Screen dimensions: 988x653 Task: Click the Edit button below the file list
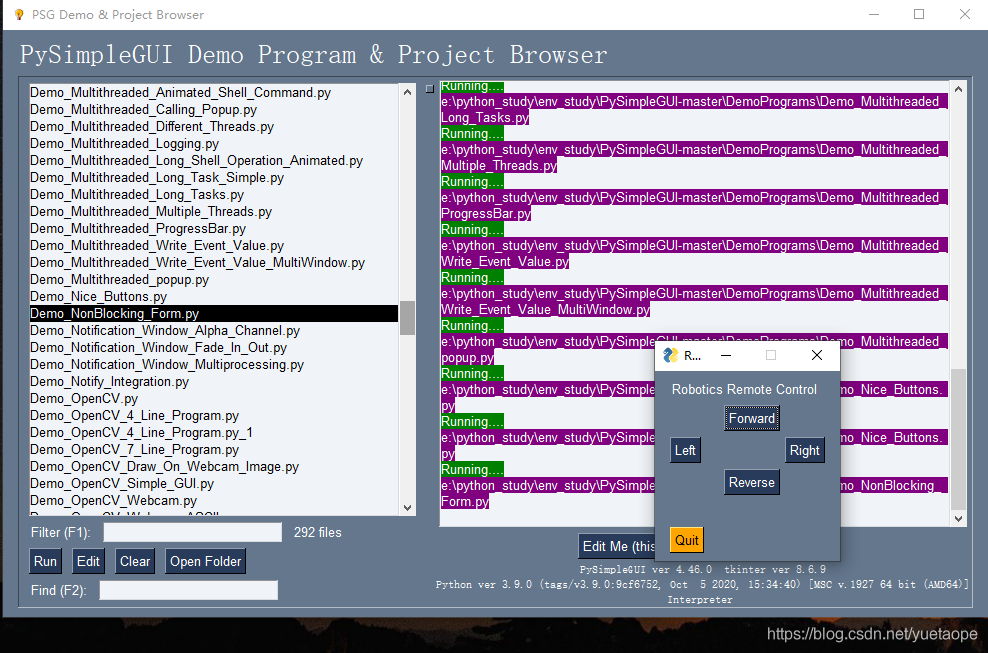pyautogui.click(x=88, y=562)
